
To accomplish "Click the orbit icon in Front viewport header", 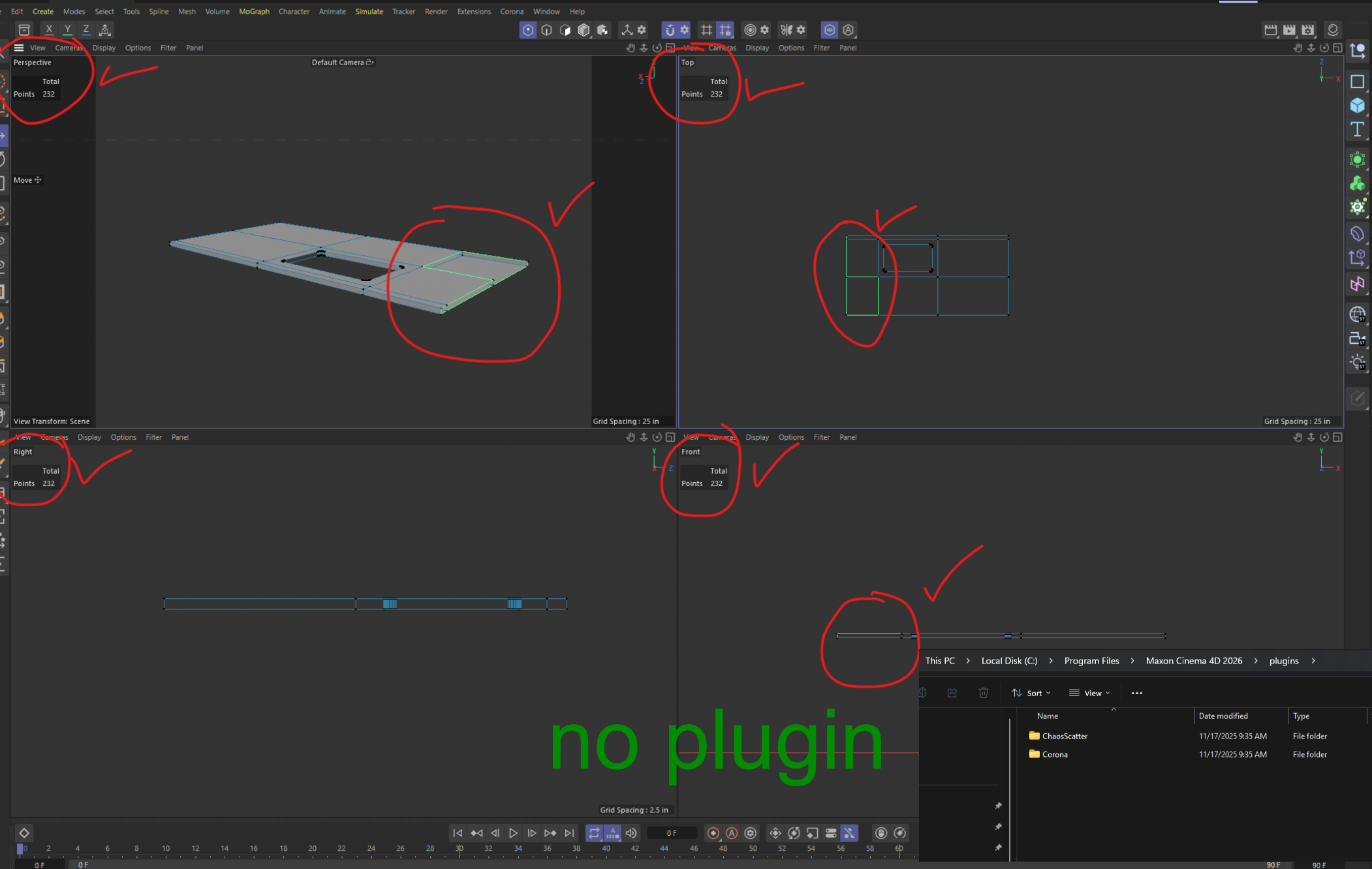I will [1324, 437].
